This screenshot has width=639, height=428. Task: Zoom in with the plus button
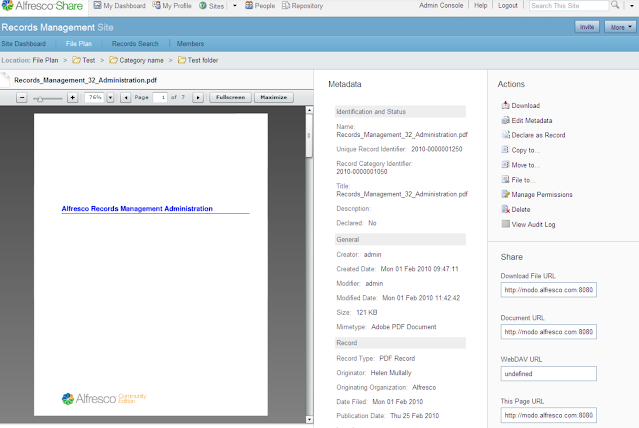73,97
